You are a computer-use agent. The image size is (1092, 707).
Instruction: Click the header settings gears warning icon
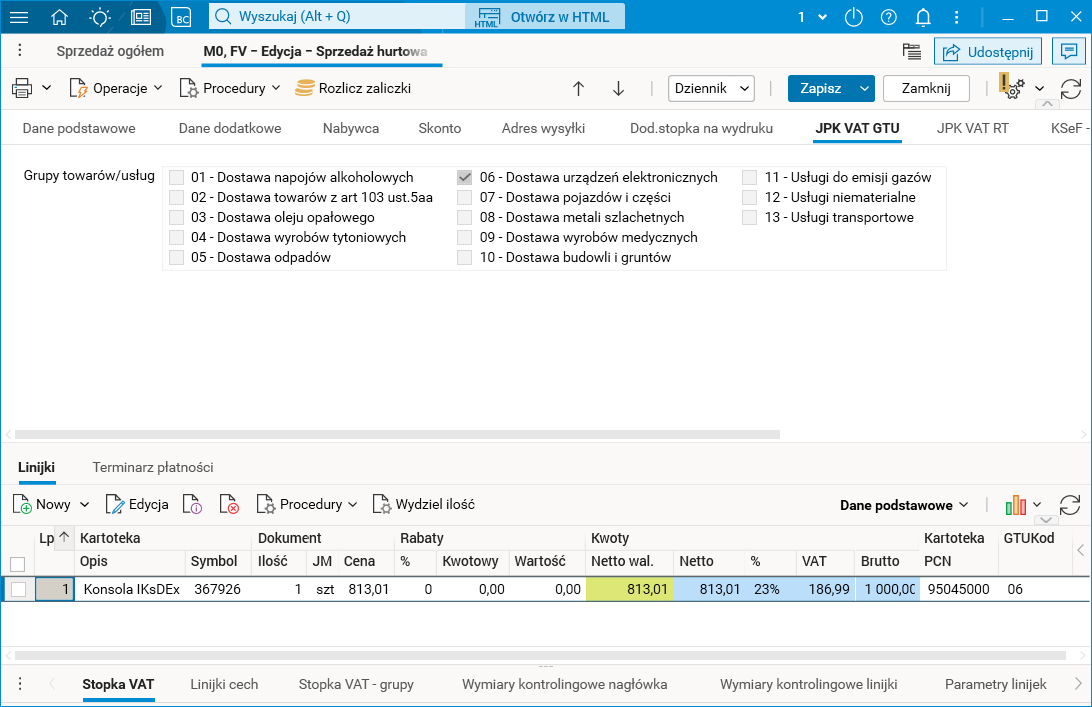click(x=1012, y=88)
